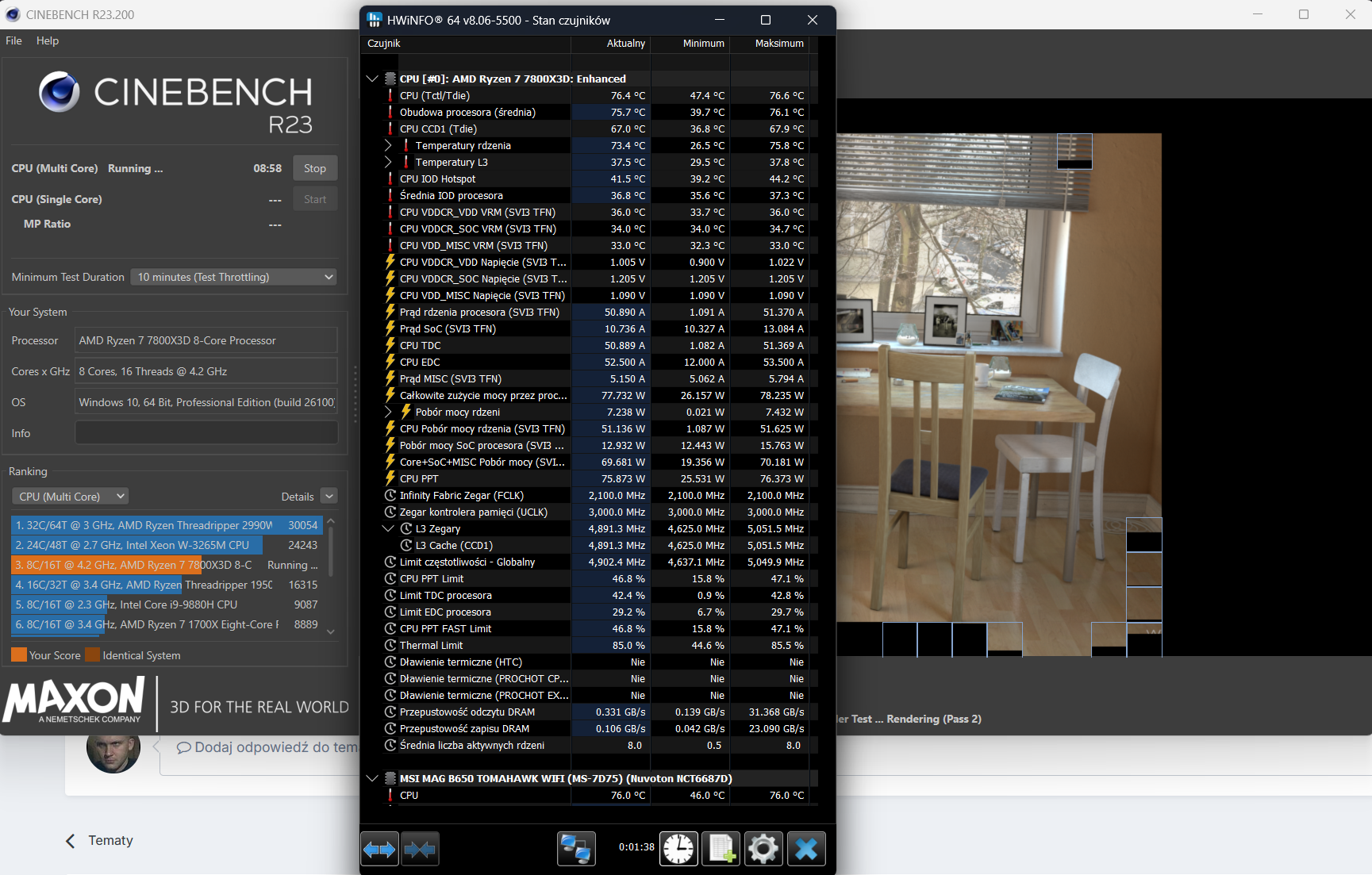Stop the running CPU Multi Core test
This screenshot has height=875, width=1372.
point(315,168)
